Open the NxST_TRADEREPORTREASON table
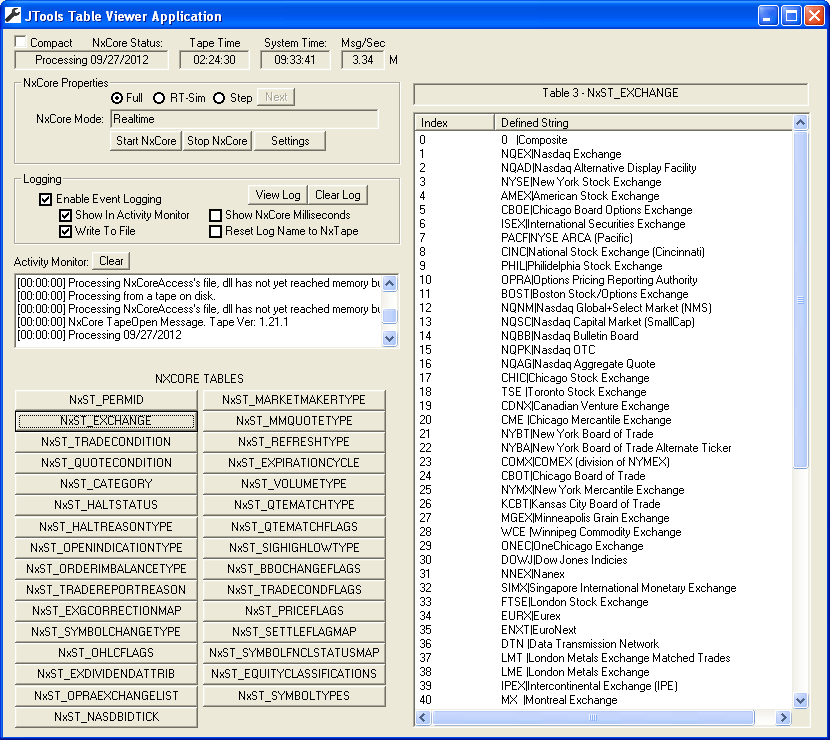Image resolution: width=830 pixels, height=740 pixels. click(106, 590)
